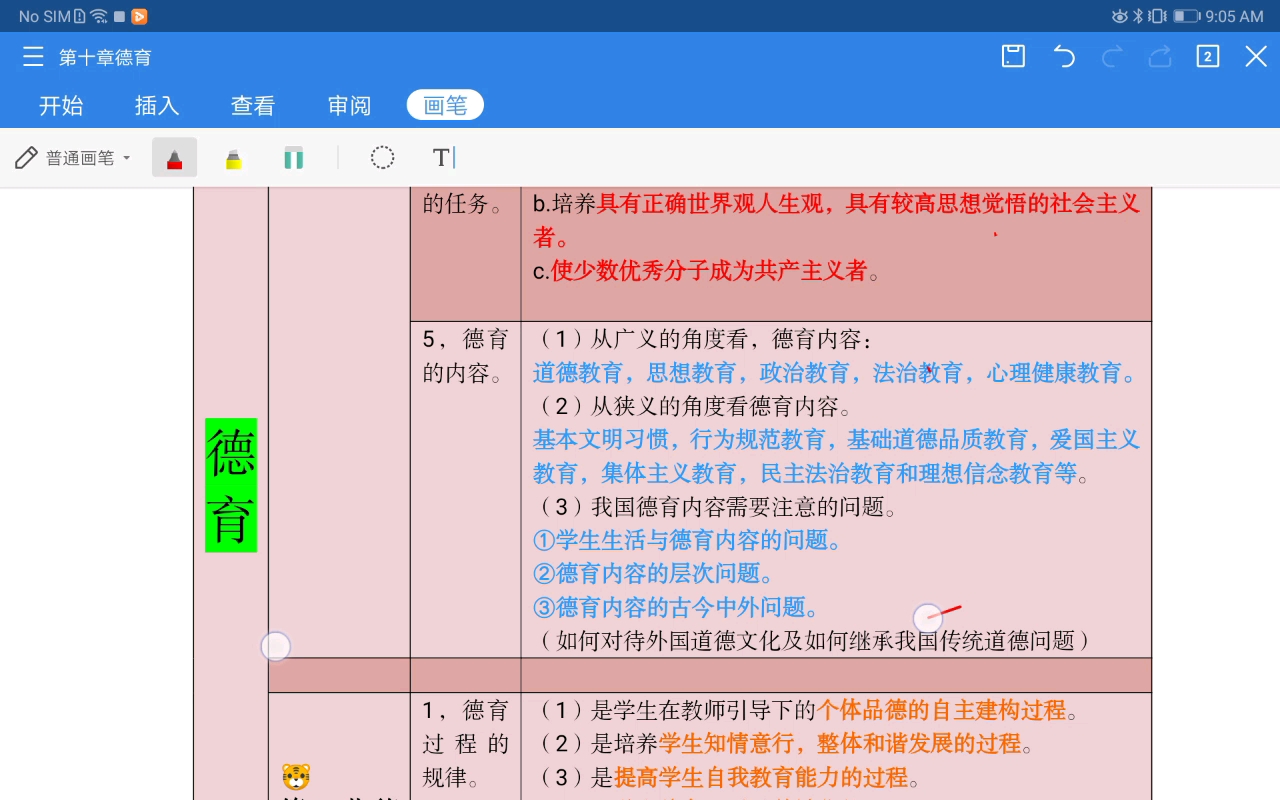Tap the orange play app notification icon
1280x800 pixels.
[139, 16]
